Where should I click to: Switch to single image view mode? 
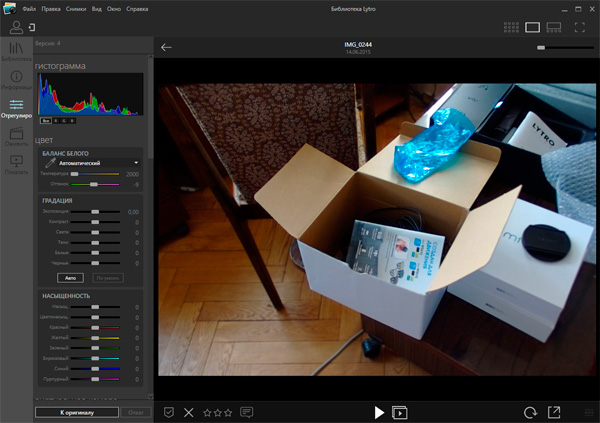[532, 27]
